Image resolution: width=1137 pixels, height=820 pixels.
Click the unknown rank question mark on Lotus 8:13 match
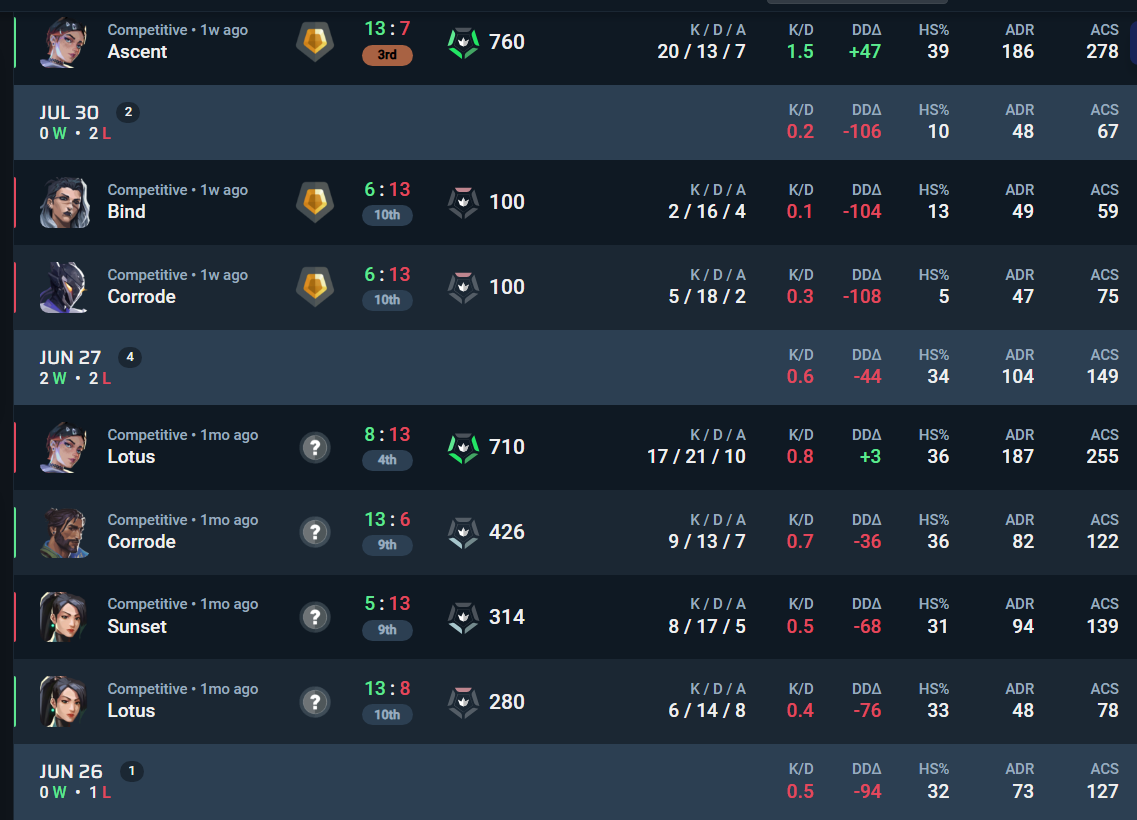click(x=315, y=447)
